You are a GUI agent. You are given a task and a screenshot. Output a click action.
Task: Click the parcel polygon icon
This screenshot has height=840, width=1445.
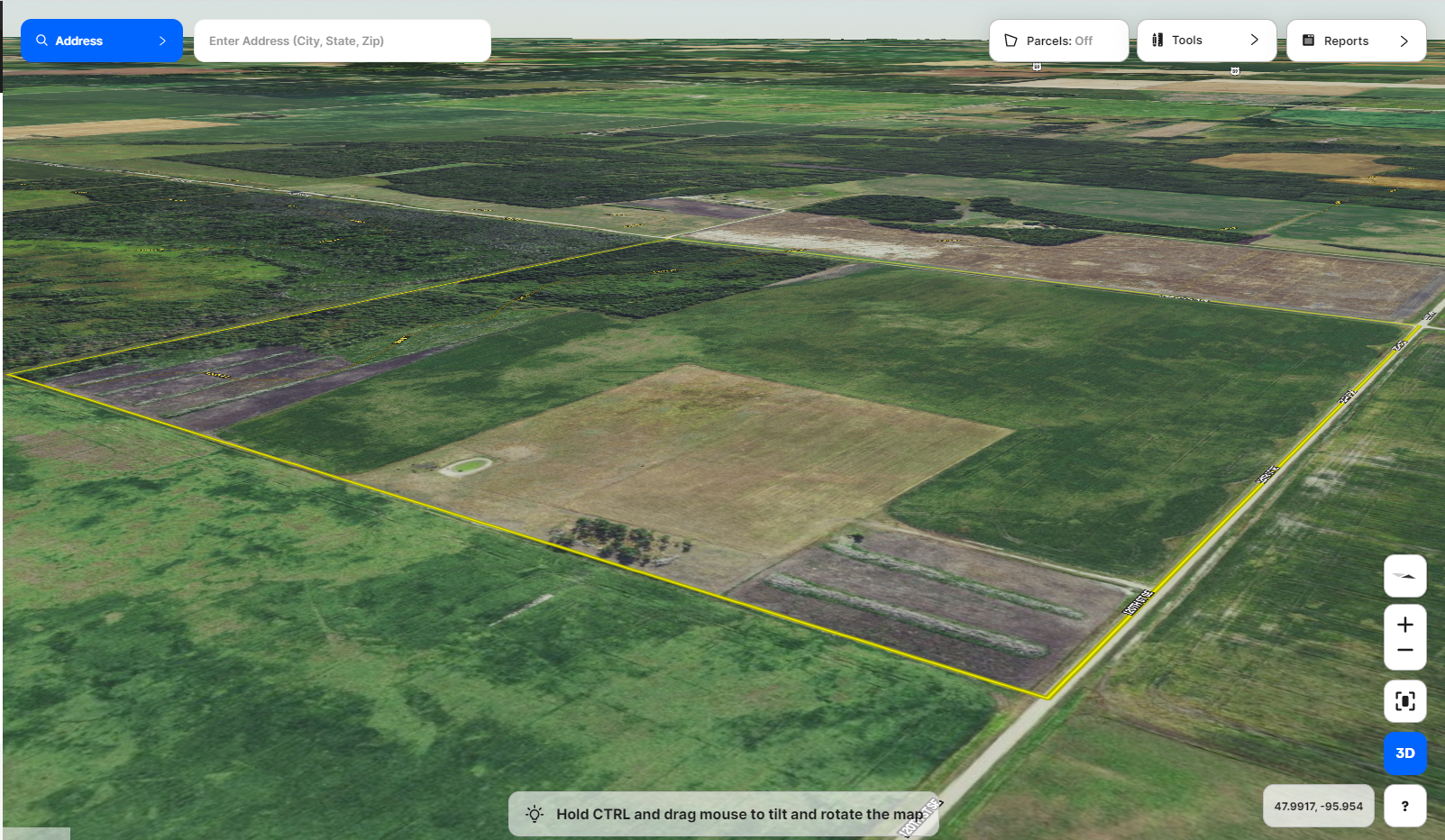1011,41
